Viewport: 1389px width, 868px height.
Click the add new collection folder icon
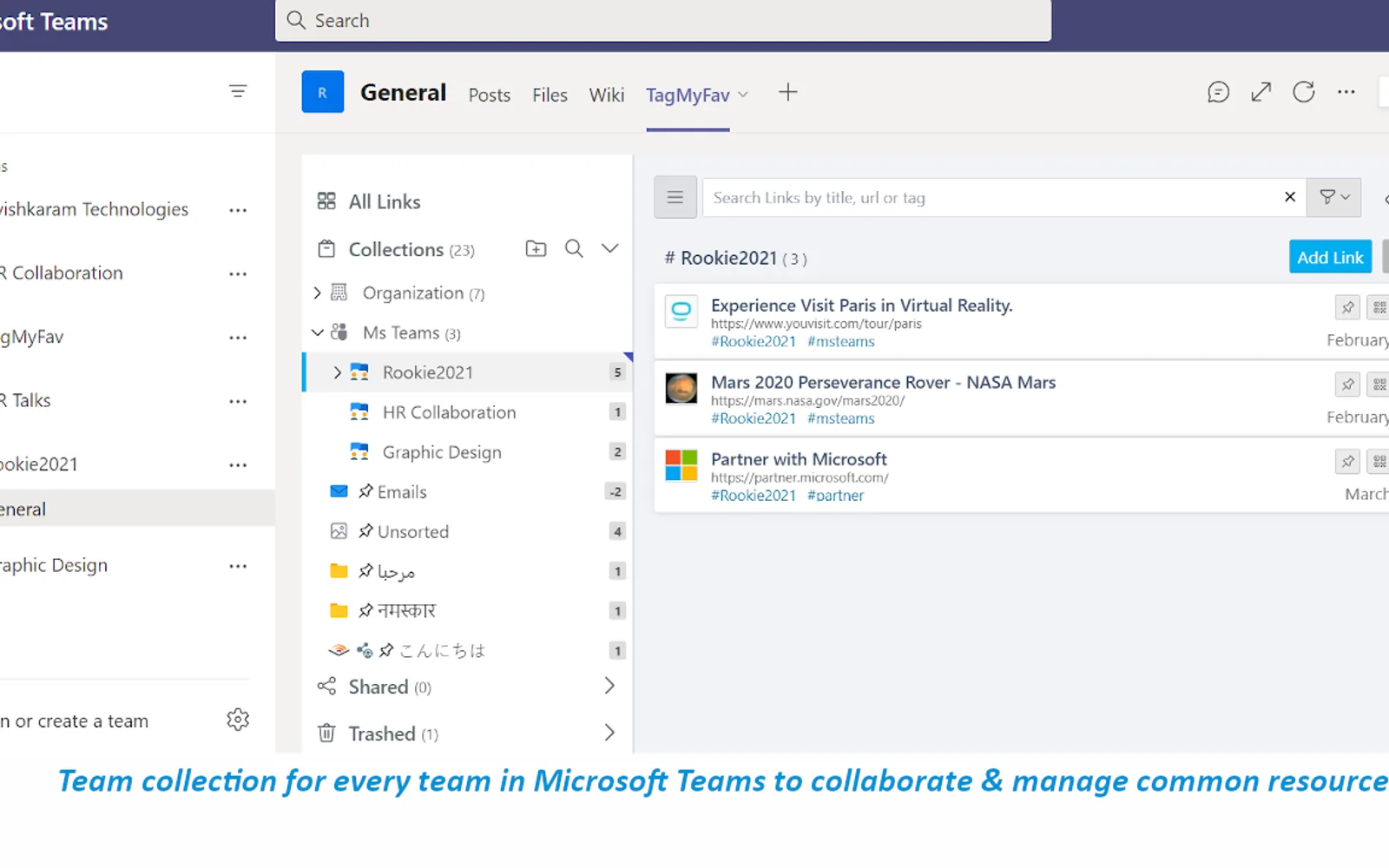click(537, 249)
